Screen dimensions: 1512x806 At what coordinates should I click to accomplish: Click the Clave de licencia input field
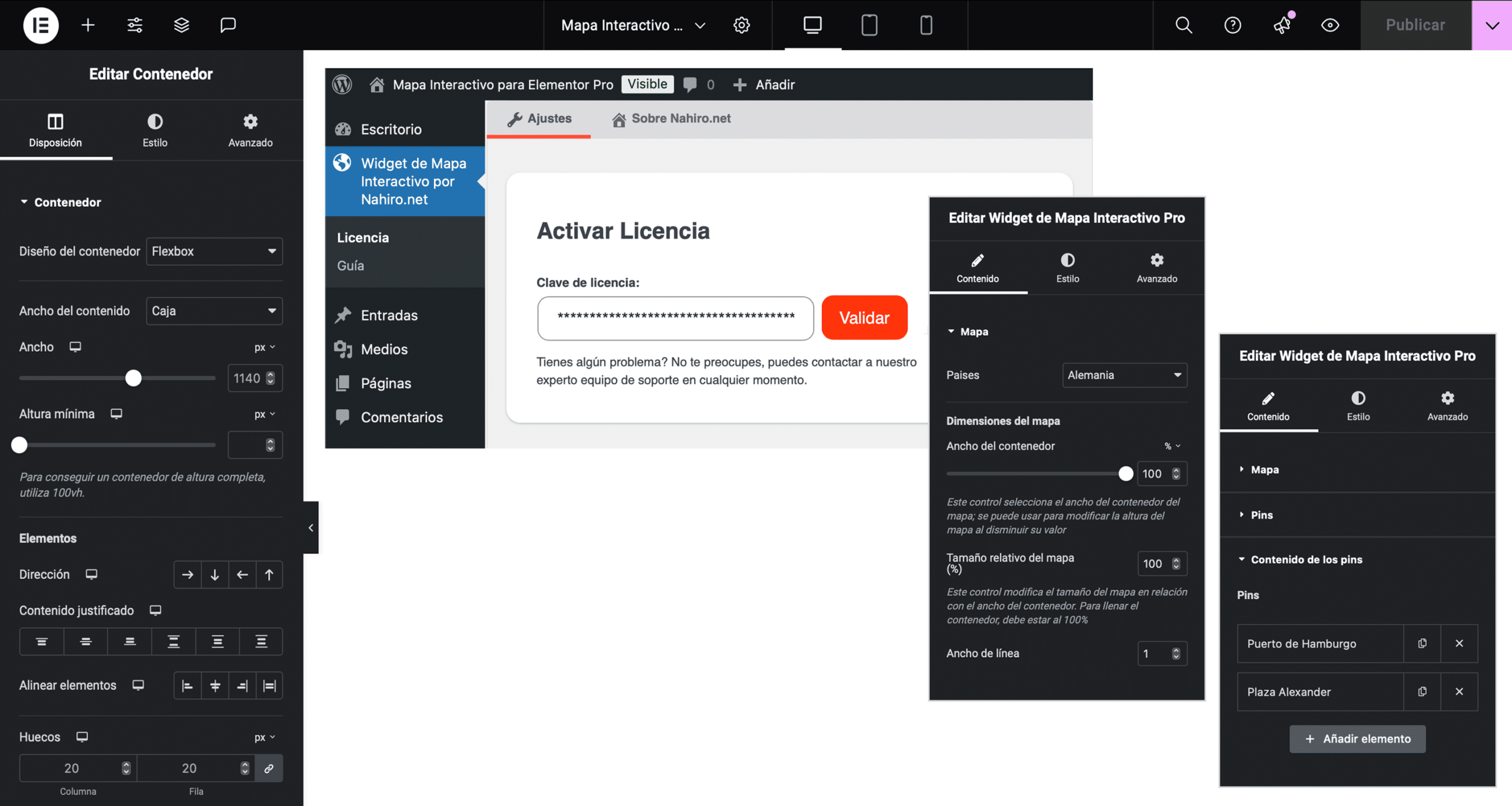675,318
